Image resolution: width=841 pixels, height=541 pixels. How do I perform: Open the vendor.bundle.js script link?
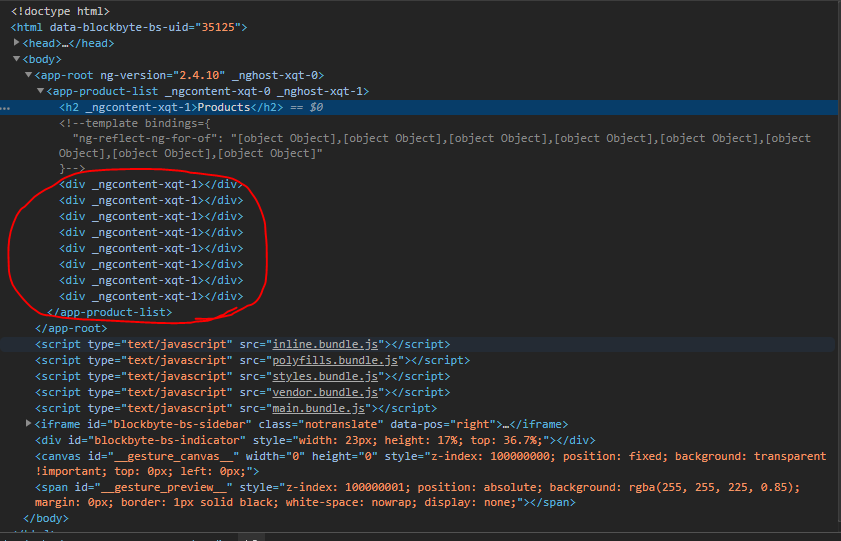tap(325, 392)
